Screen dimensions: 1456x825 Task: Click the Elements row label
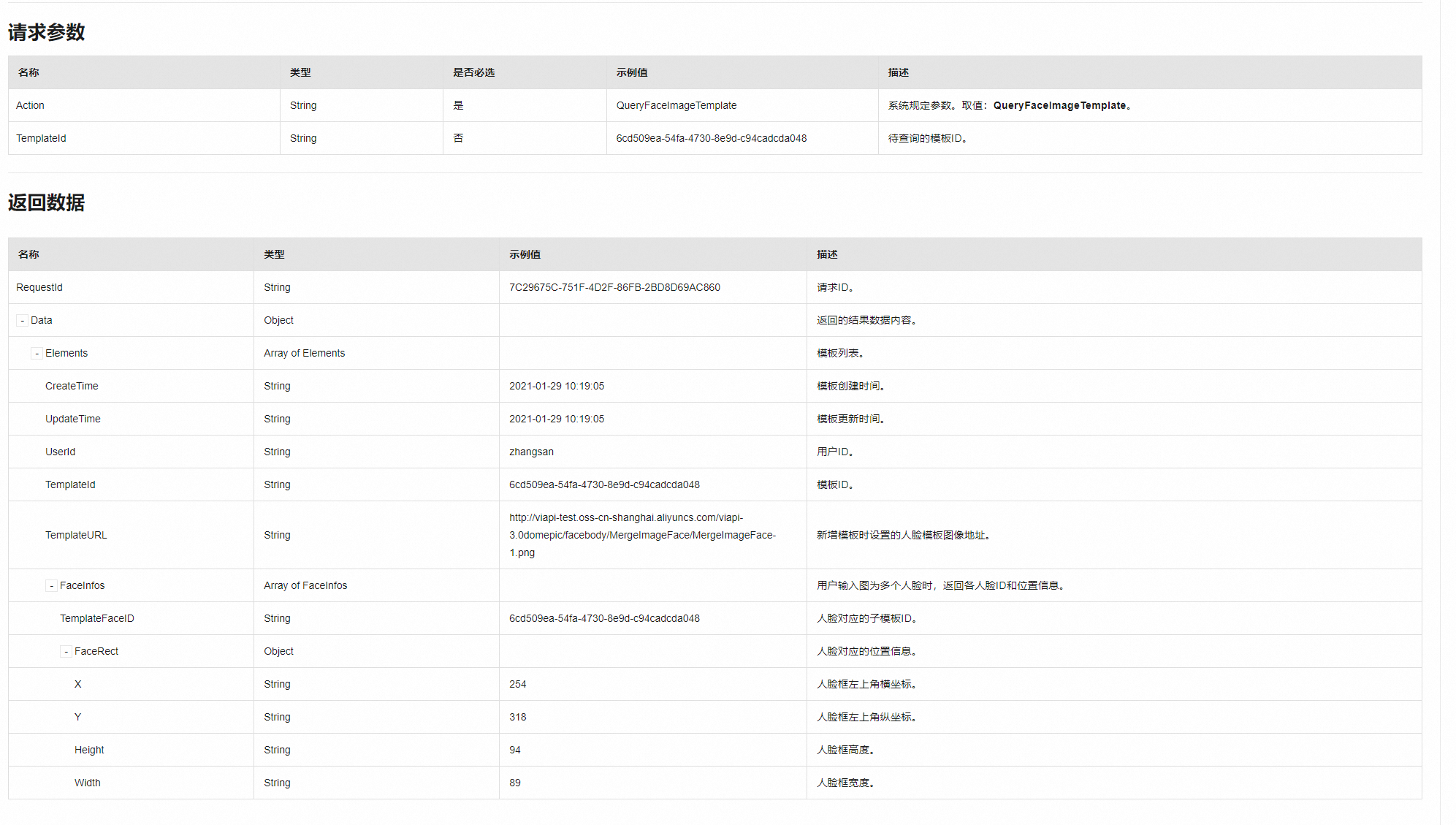(x=66, y=353)
